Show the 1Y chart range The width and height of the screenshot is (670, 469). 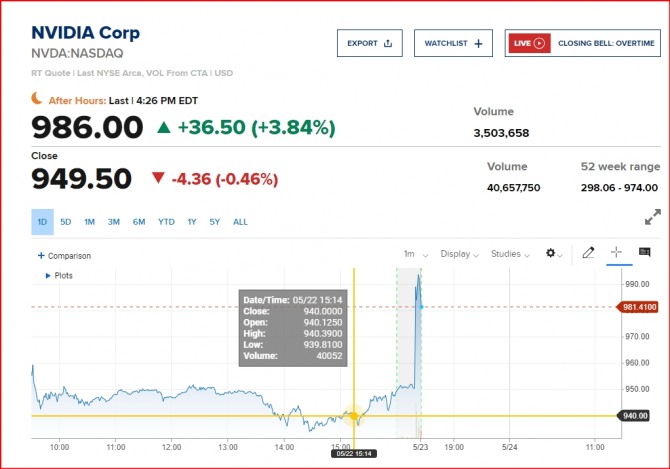point(191,222)
